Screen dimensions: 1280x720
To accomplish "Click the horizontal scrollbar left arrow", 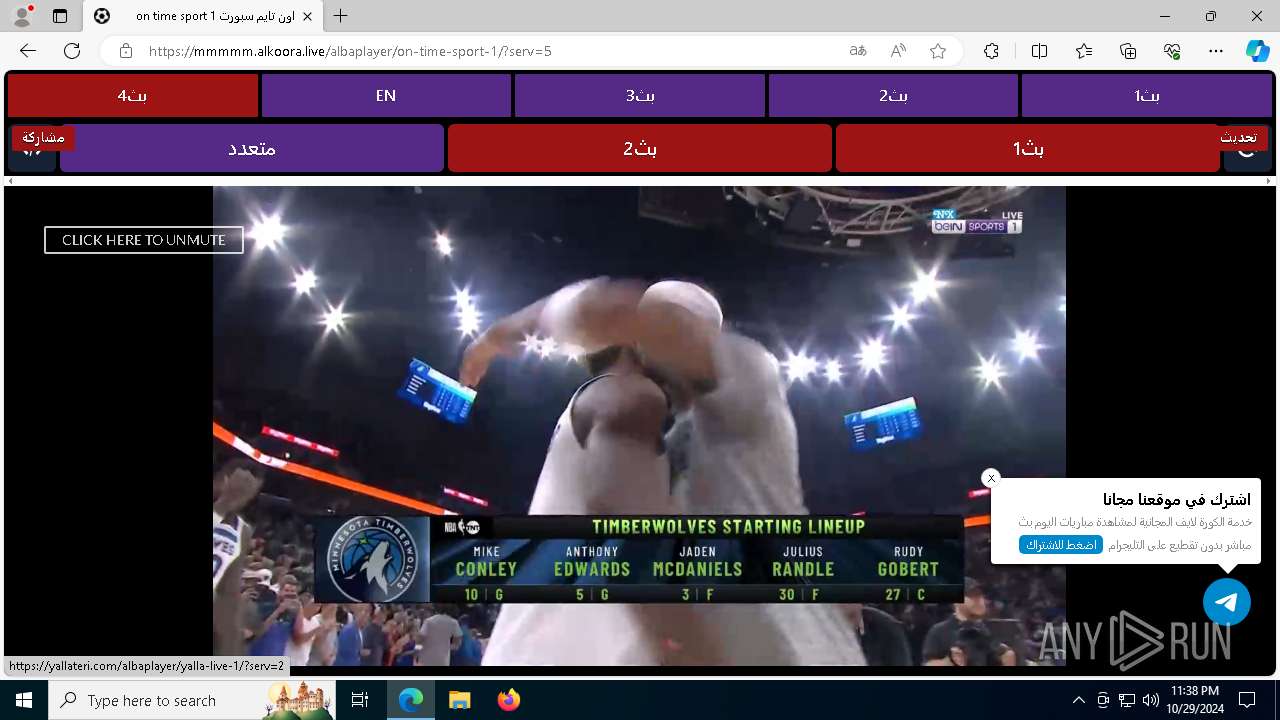I will tap(9, 181).
